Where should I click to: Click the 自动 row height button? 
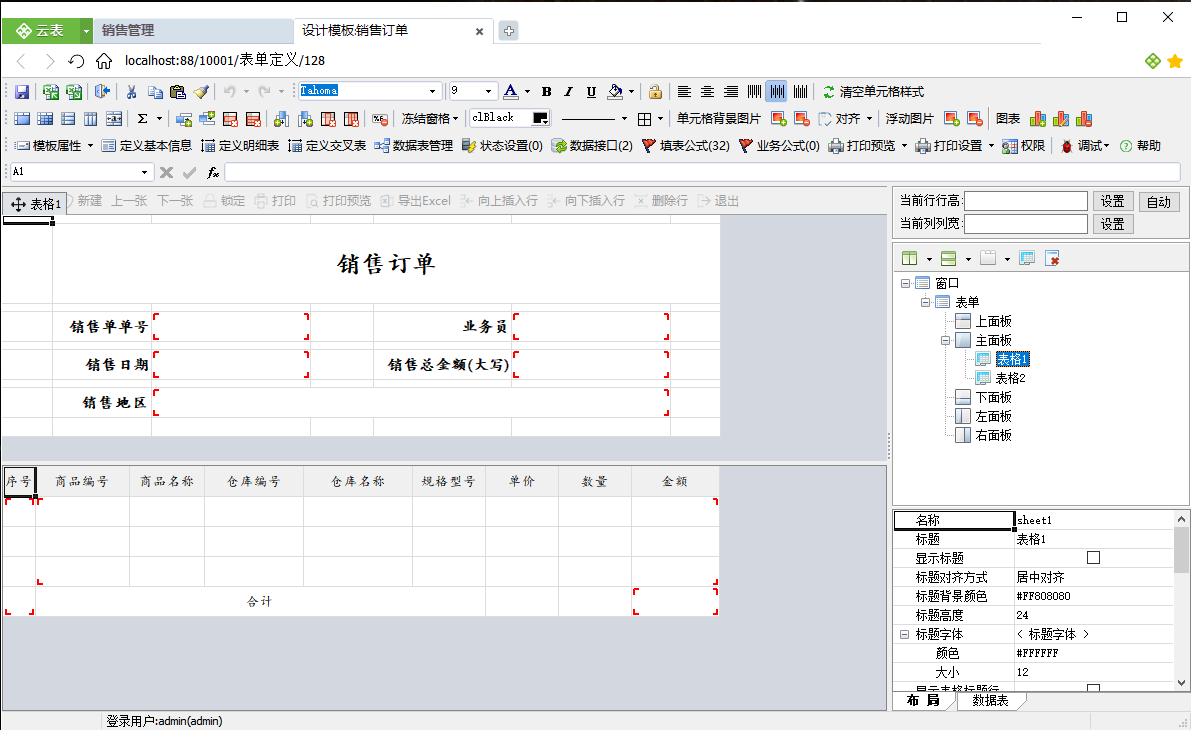[1158, 201]
